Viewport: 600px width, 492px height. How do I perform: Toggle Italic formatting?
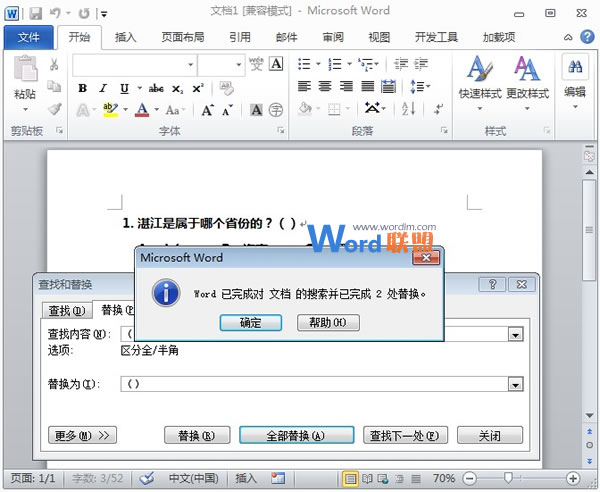[x=103, y=88]
